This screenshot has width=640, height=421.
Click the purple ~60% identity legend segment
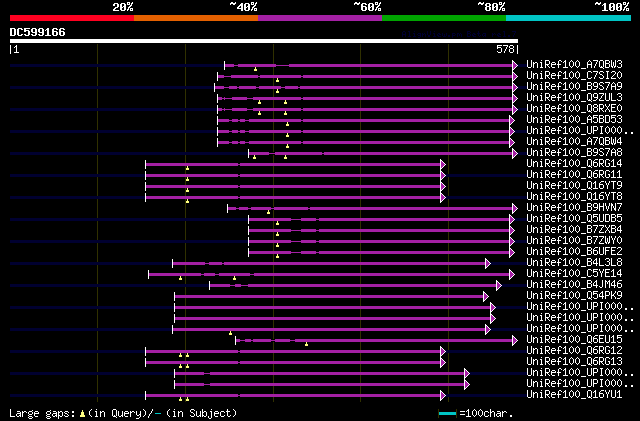(x=320, y=18)
